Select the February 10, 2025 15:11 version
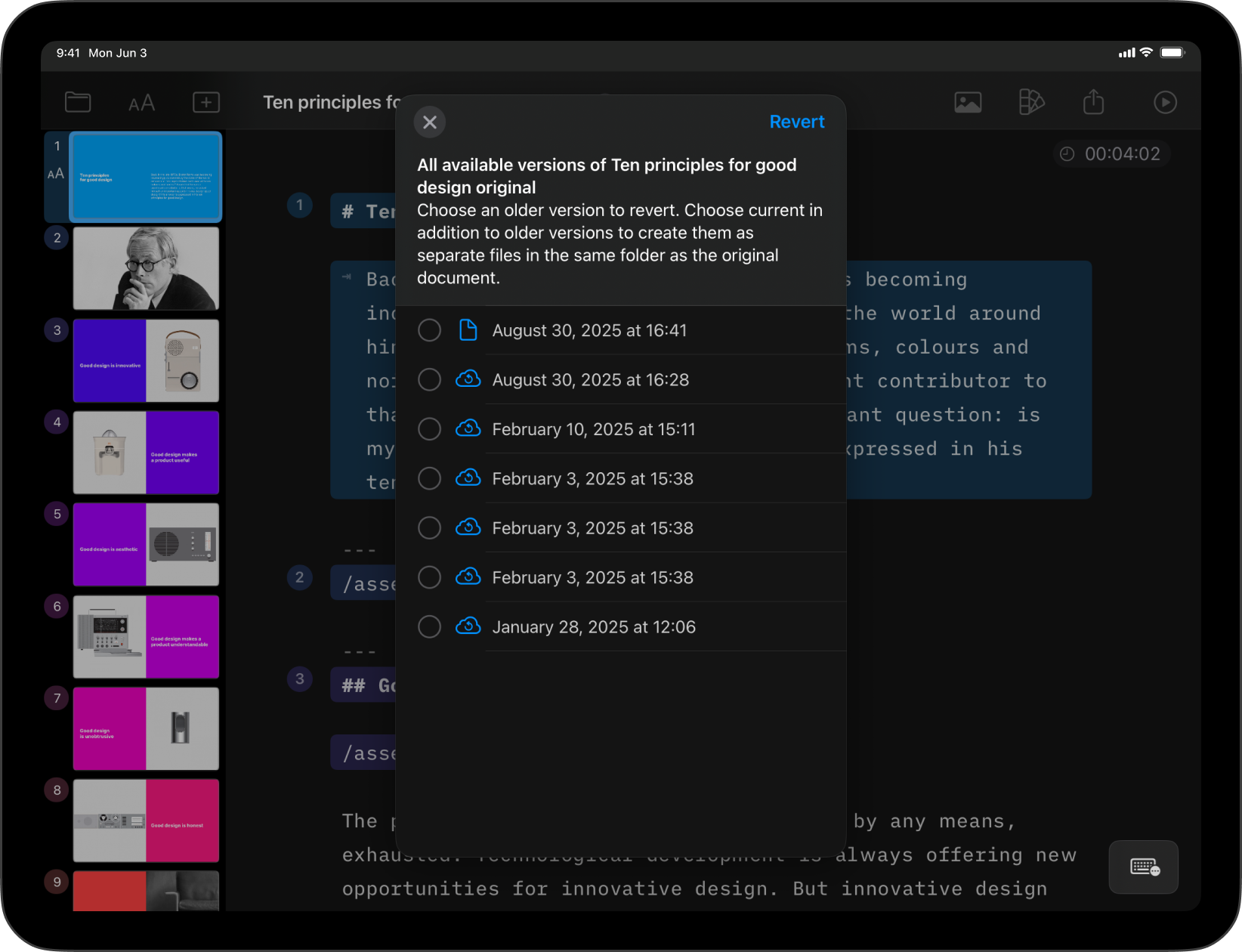Screen dimensions: 1242x952 429,429
